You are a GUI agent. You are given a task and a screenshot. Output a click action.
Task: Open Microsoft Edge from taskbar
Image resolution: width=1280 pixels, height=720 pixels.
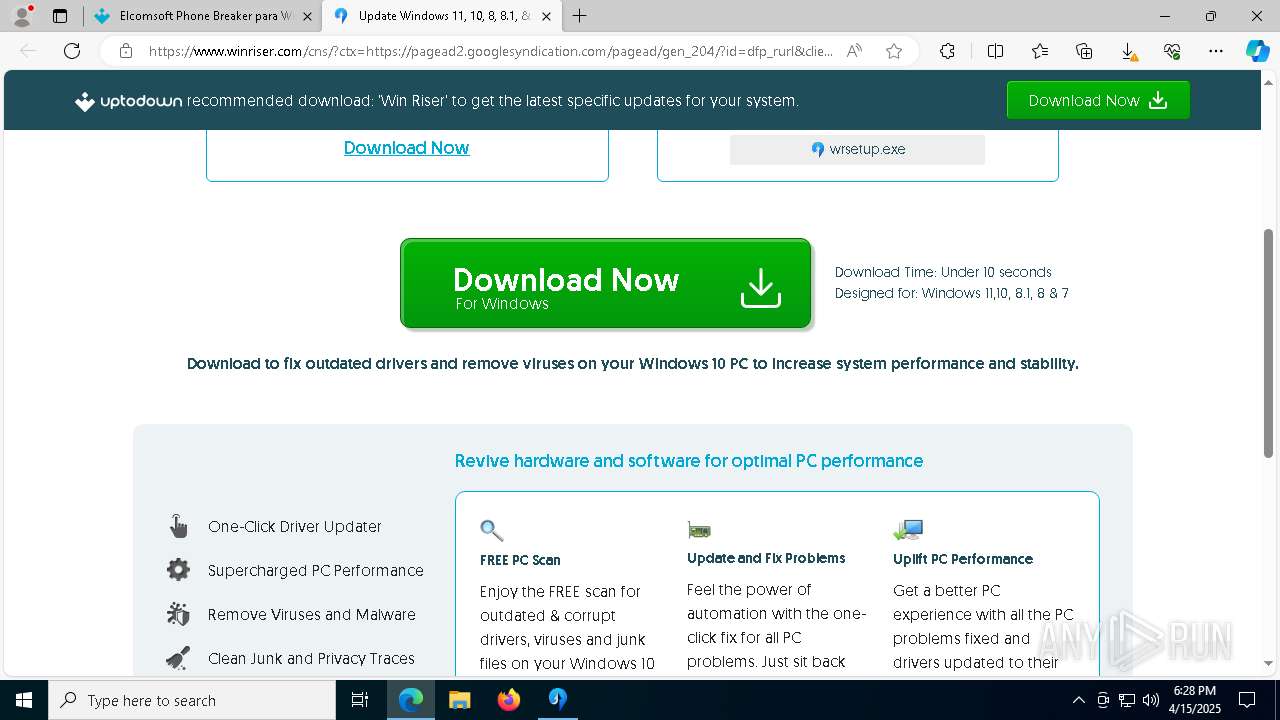pos(411,700)
